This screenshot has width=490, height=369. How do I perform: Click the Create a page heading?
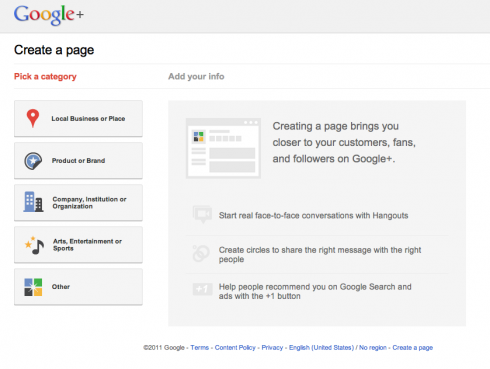[x=54, y=50]
